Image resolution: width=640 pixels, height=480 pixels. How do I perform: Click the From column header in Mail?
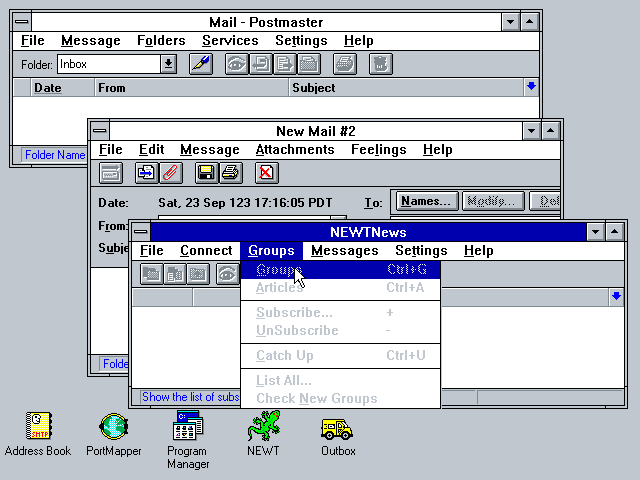click(192, 88)
